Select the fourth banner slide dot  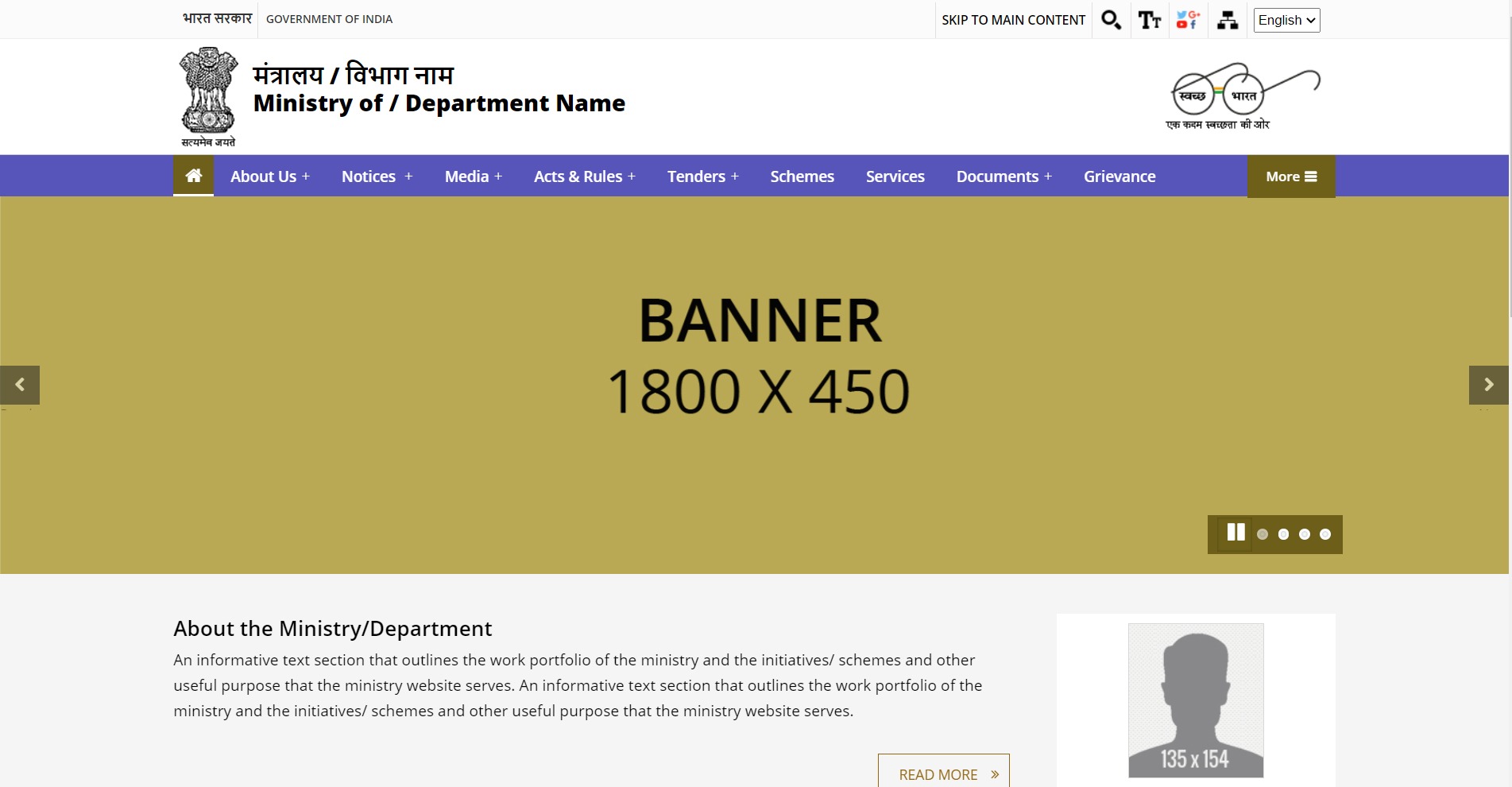[1324, 534]
